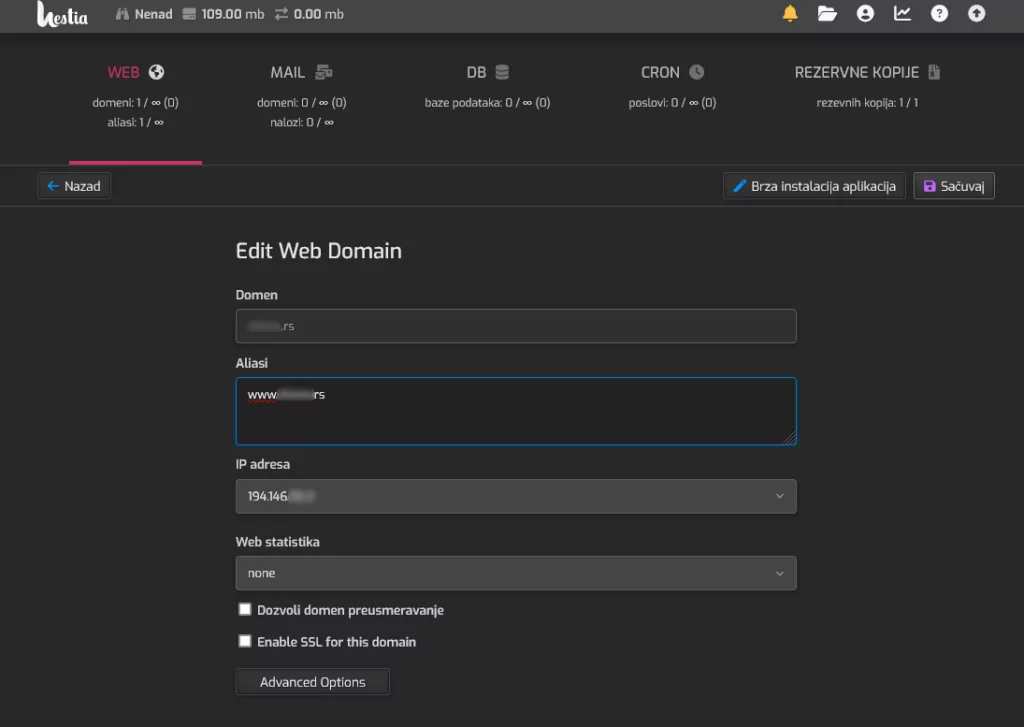Switch to the MAIL tab

tap(302, 97)
